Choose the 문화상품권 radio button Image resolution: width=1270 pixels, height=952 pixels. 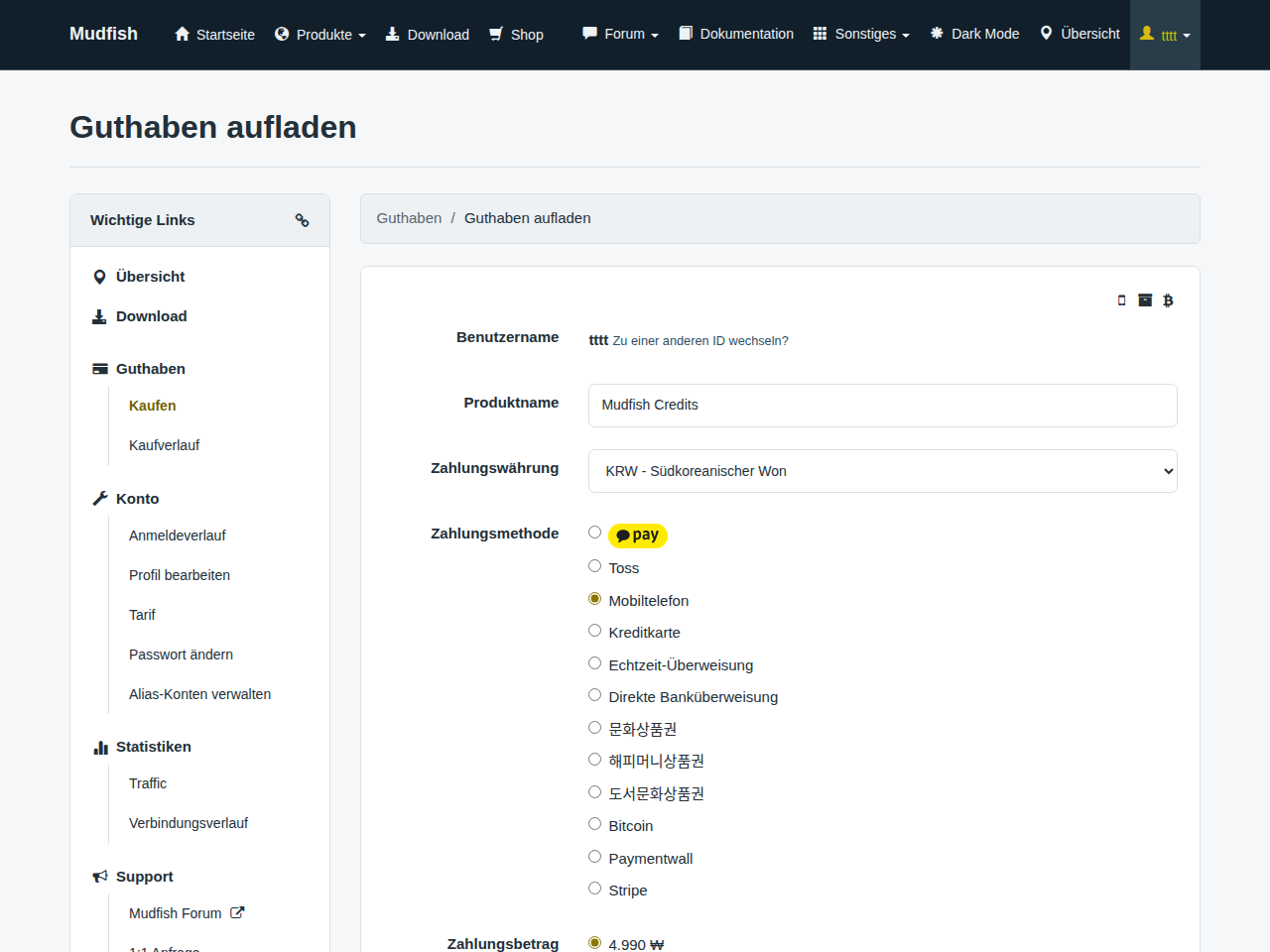595,728
